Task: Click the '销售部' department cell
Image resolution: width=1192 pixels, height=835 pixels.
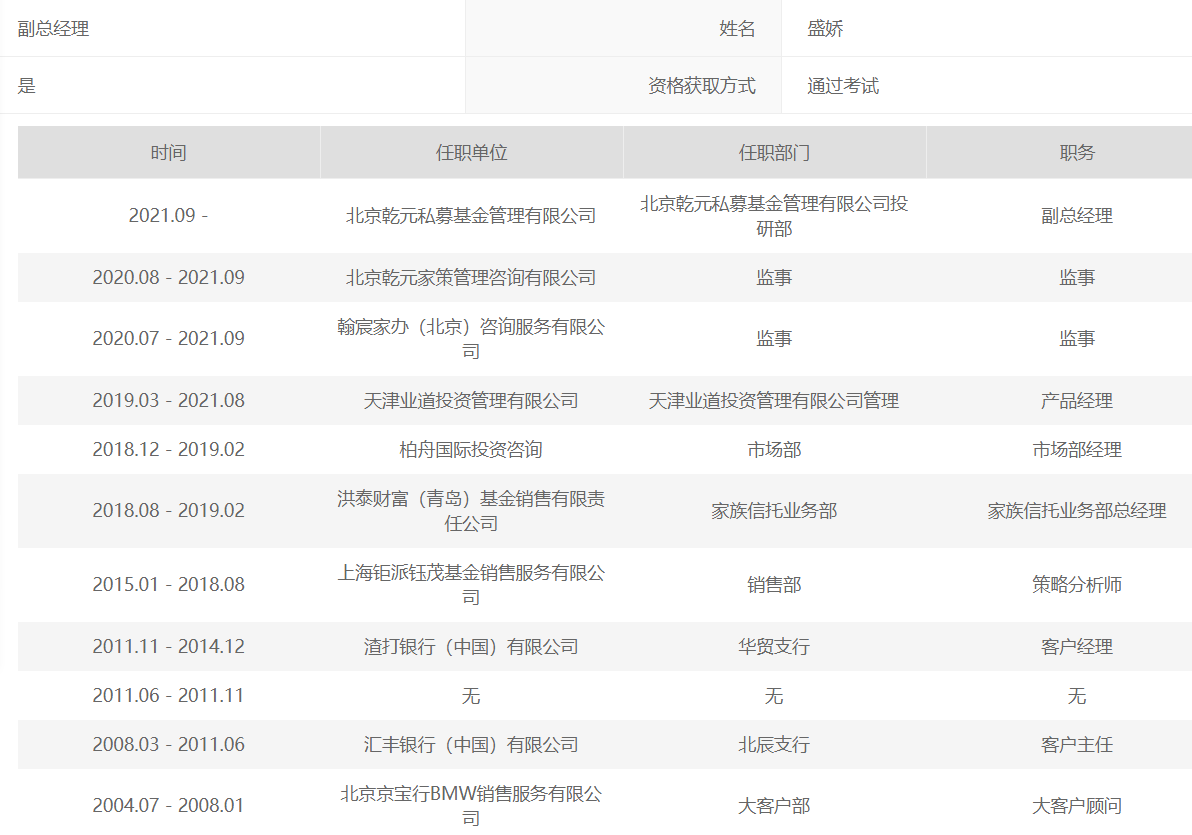Action: (x=774, y=585)
